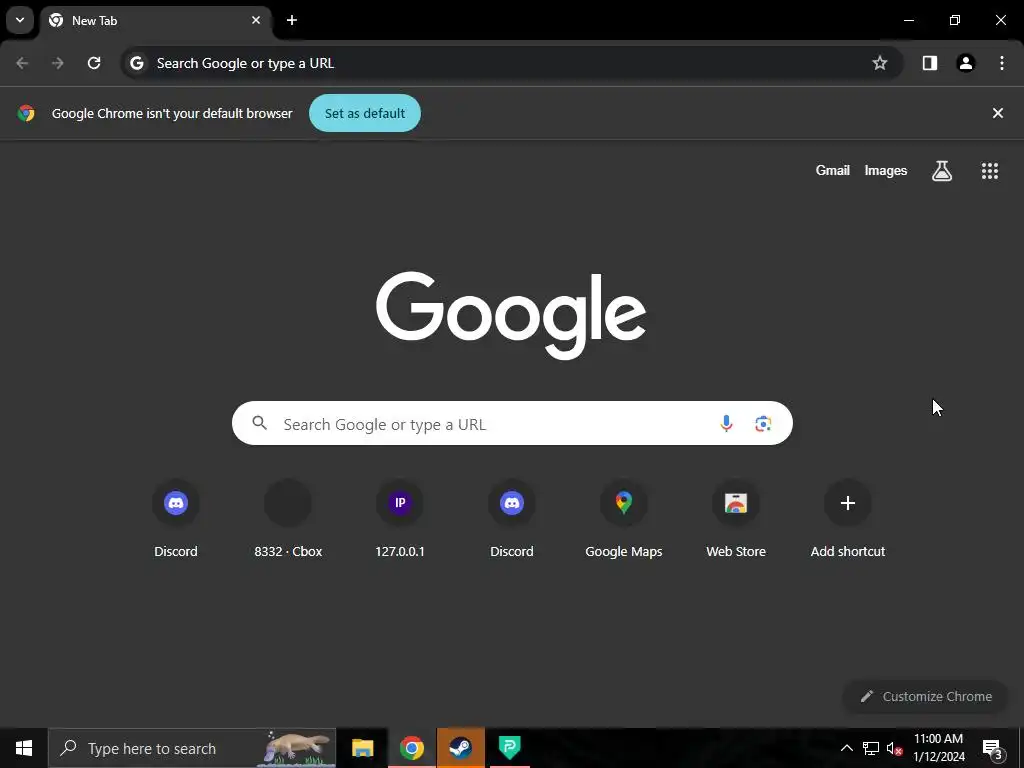Go forward with the forward arrow
1024x768 pixels.
pos(58,63)
